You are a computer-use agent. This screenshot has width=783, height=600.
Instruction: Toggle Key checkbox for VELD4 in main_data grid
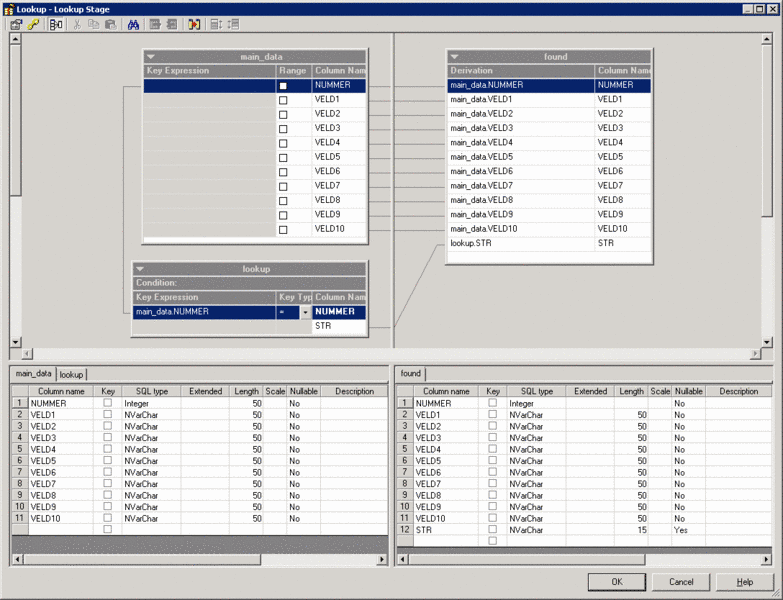point(107,449)
